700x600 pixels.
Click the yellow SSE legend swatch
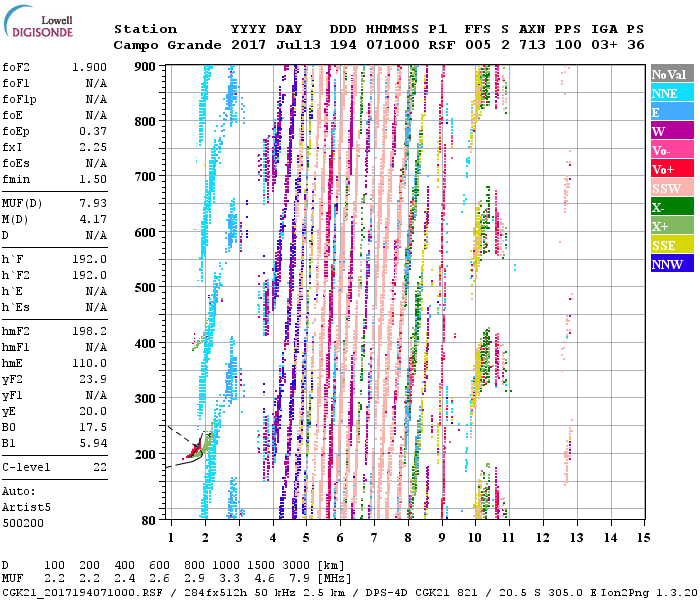click(670, 245)
